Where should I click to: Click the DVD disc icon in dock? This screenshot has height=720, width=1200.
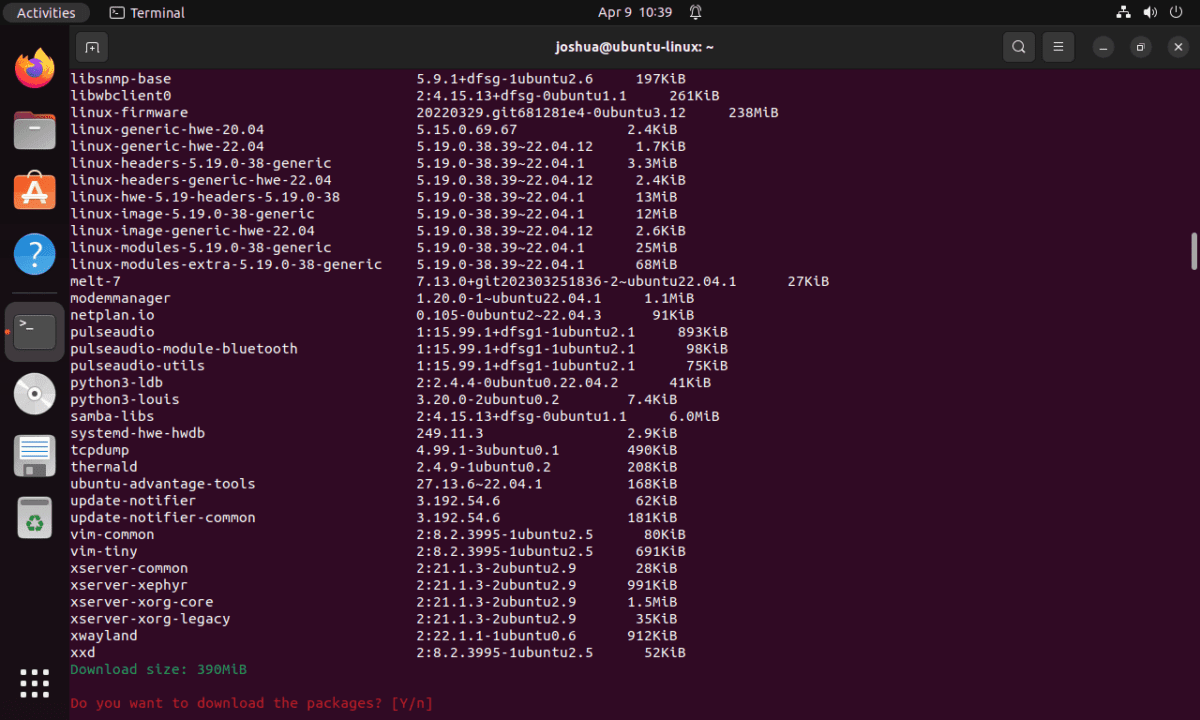[35, 394]
